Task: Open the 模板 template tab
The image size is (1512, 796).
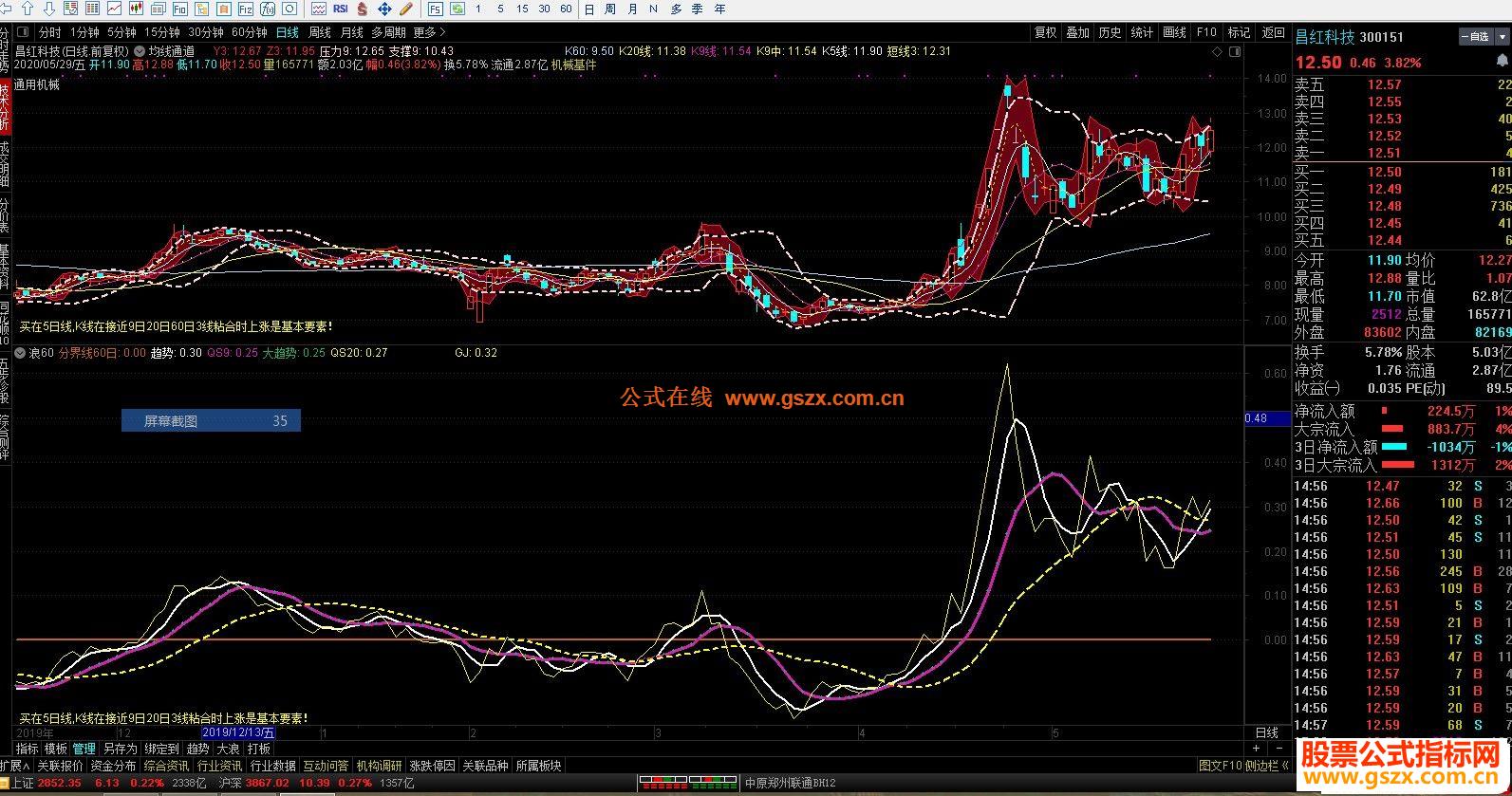Action: coord(56,749)
